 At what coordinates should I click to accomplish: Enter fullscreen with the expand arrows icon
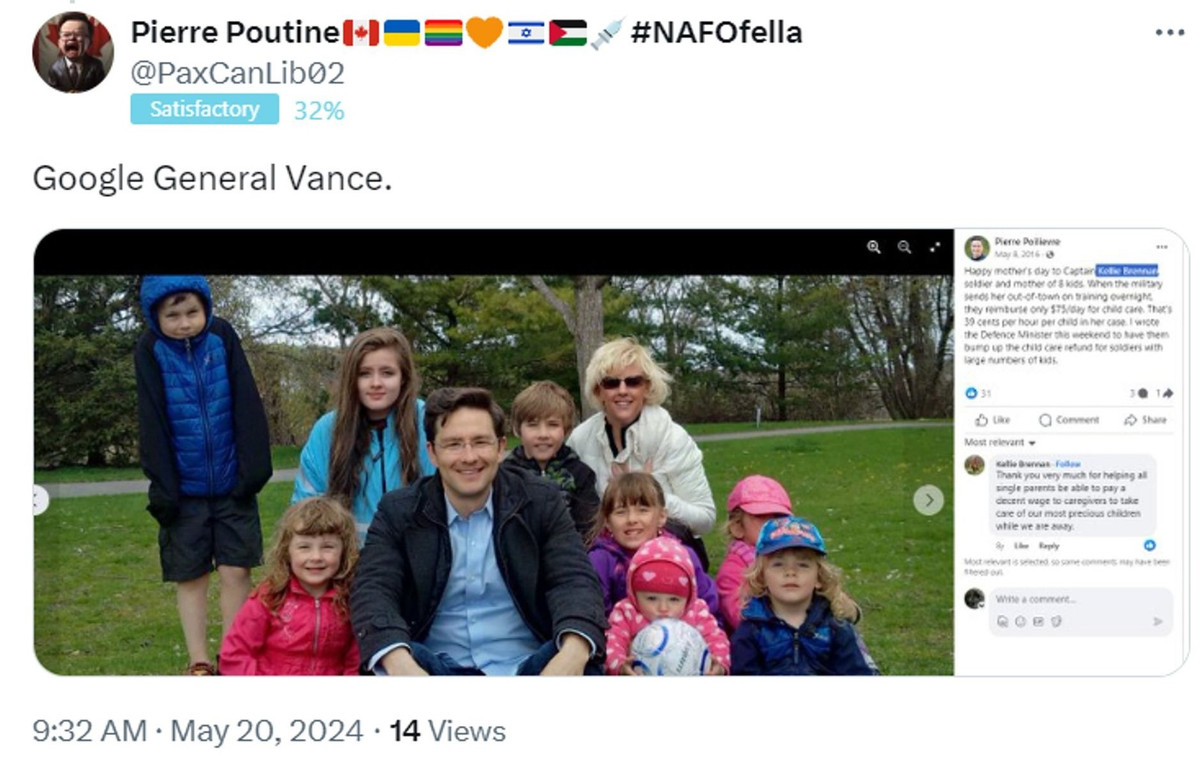(935, 247)
